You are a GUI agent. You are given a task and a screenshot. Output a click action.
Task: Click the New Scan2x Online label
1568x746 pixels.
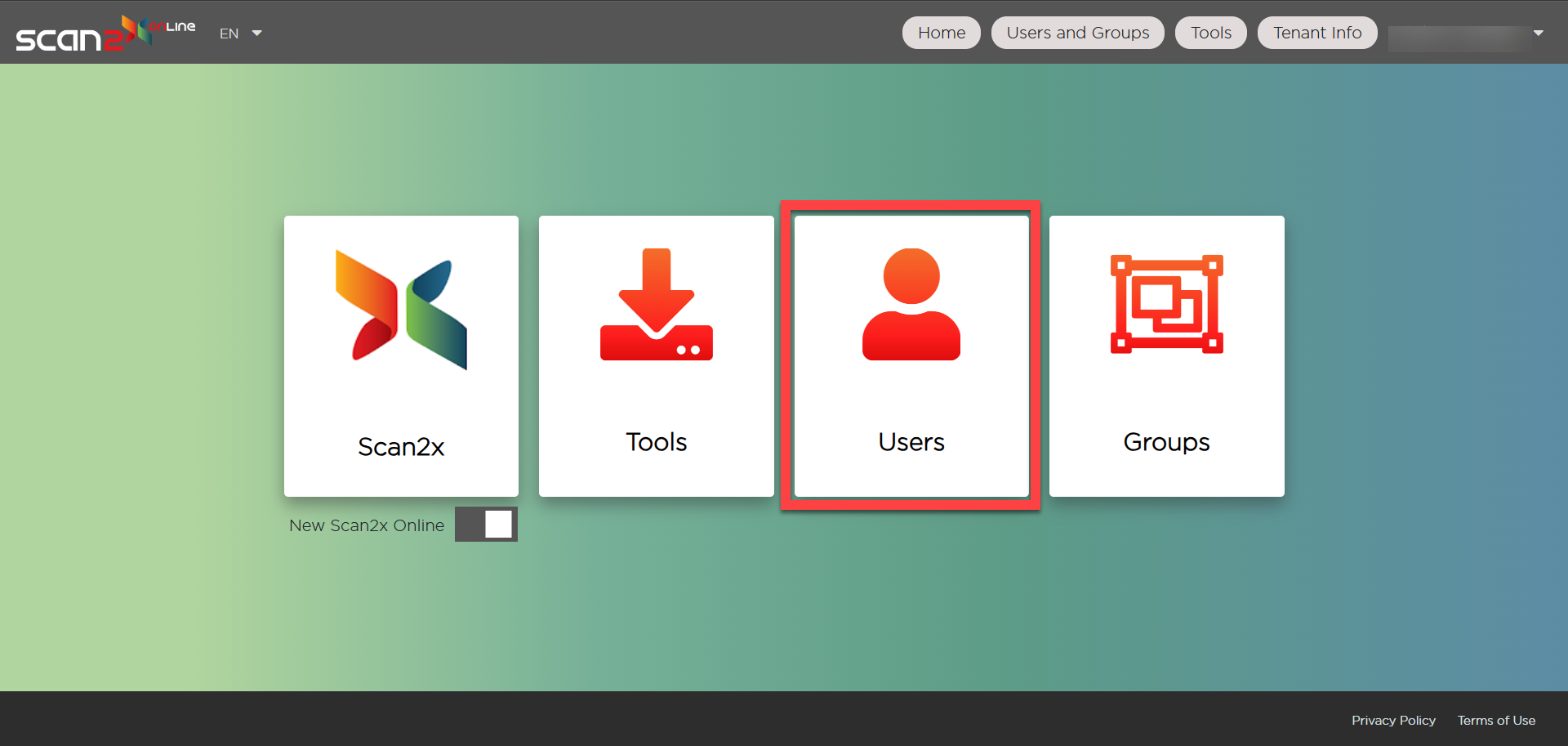tap(367, 525)
